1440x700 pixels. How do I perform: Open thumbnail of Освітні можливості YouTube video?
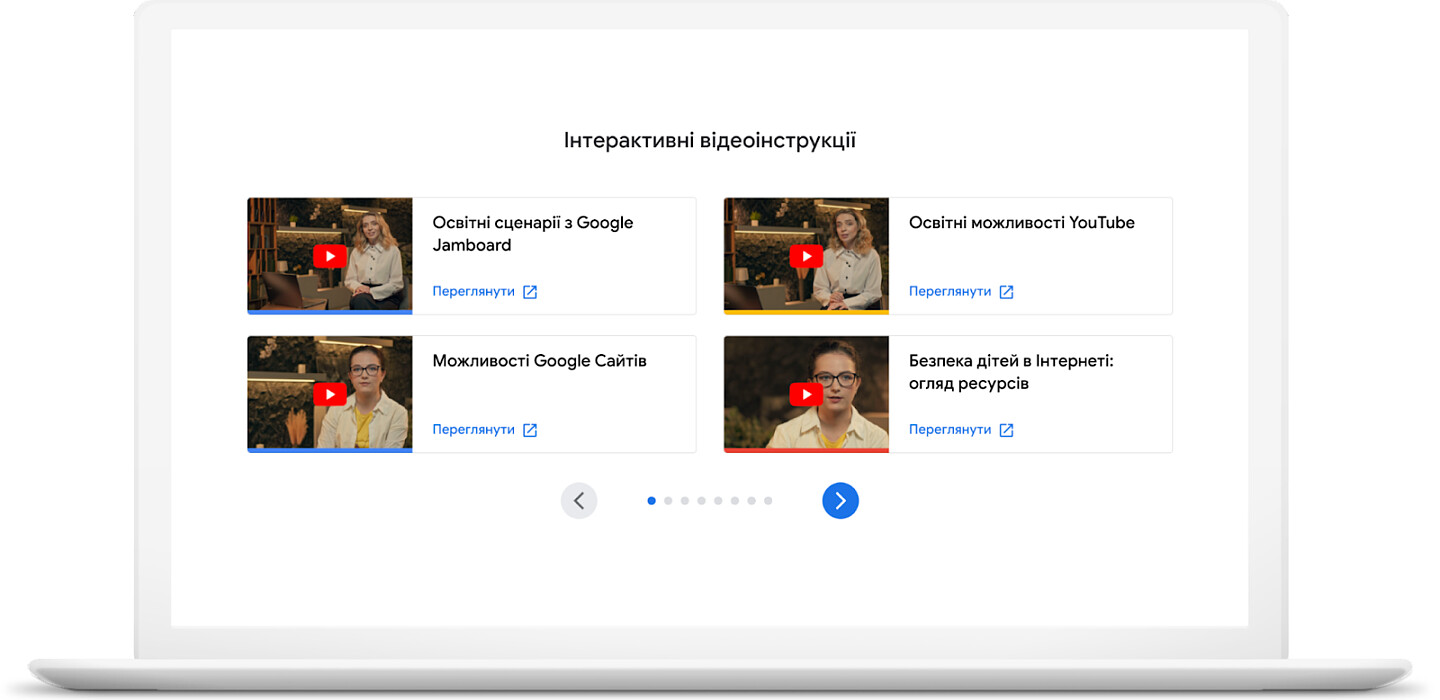pos(806,256)
